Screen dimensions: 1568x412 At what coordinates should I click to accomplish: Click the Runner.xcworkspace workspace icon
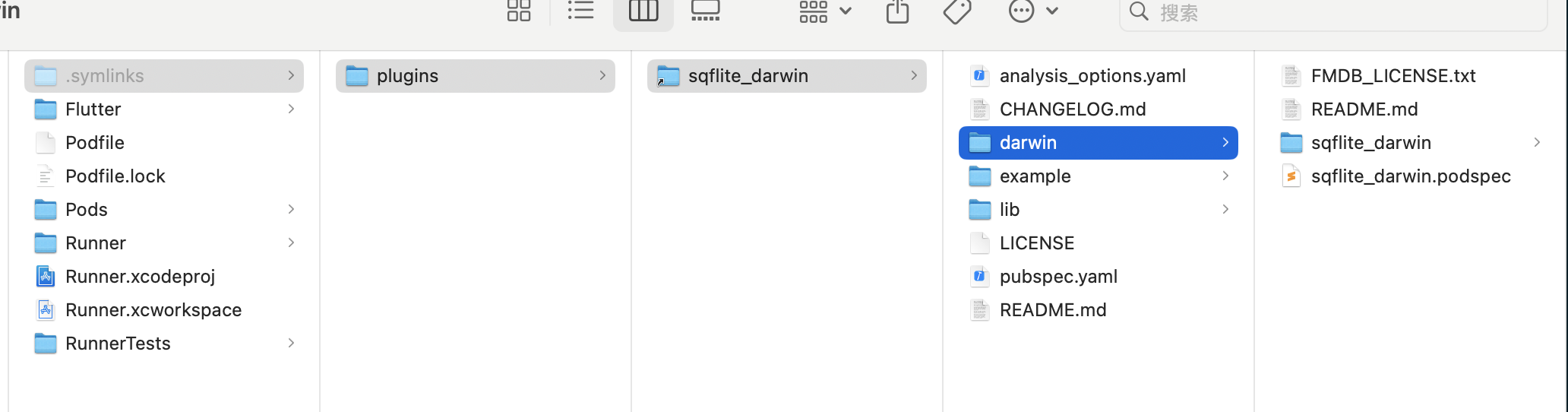tap(46, 310)
